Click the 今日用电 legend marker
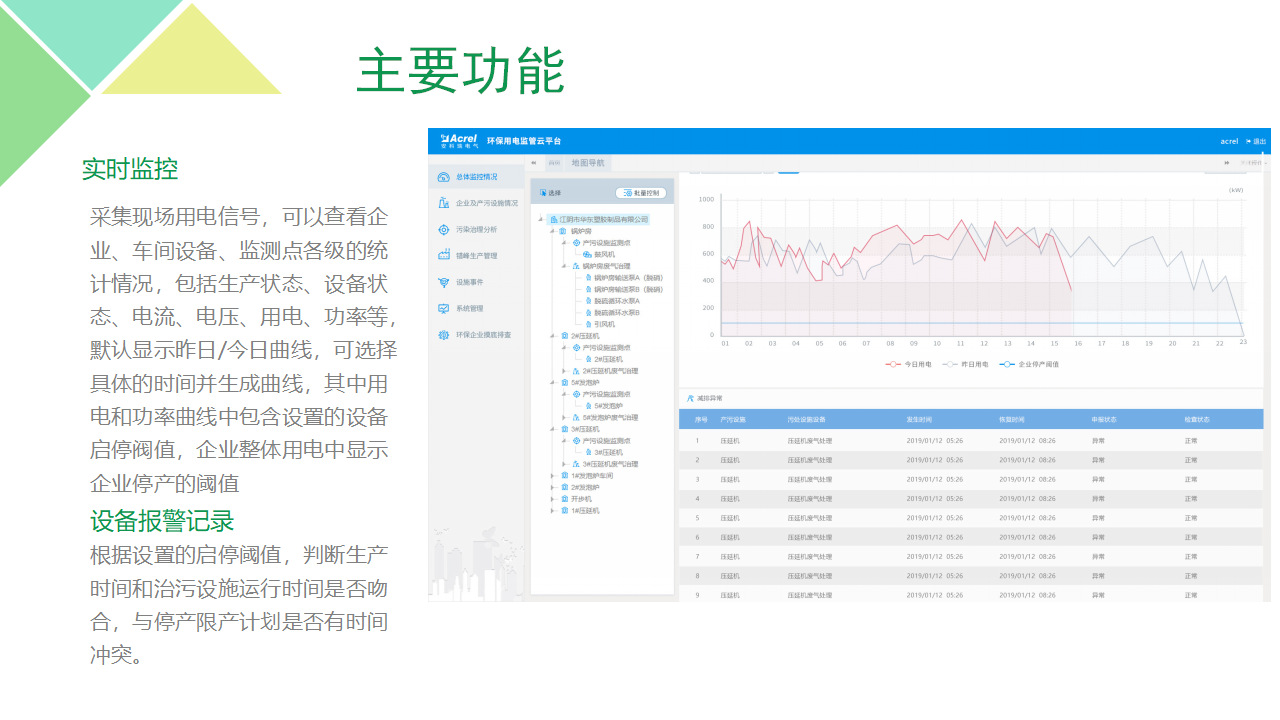 coord(893,364)
